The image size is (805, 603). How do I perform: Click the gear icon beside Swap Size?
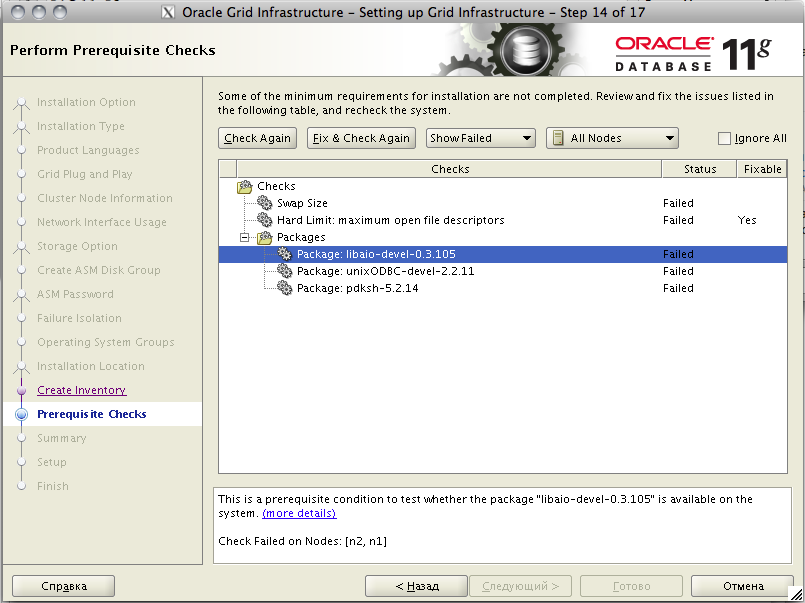(x=265, y=203)
